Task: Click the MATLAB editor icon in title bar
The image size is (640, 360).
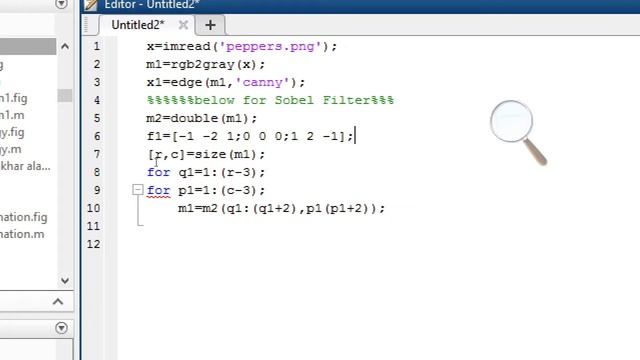Action: [91, 4]
